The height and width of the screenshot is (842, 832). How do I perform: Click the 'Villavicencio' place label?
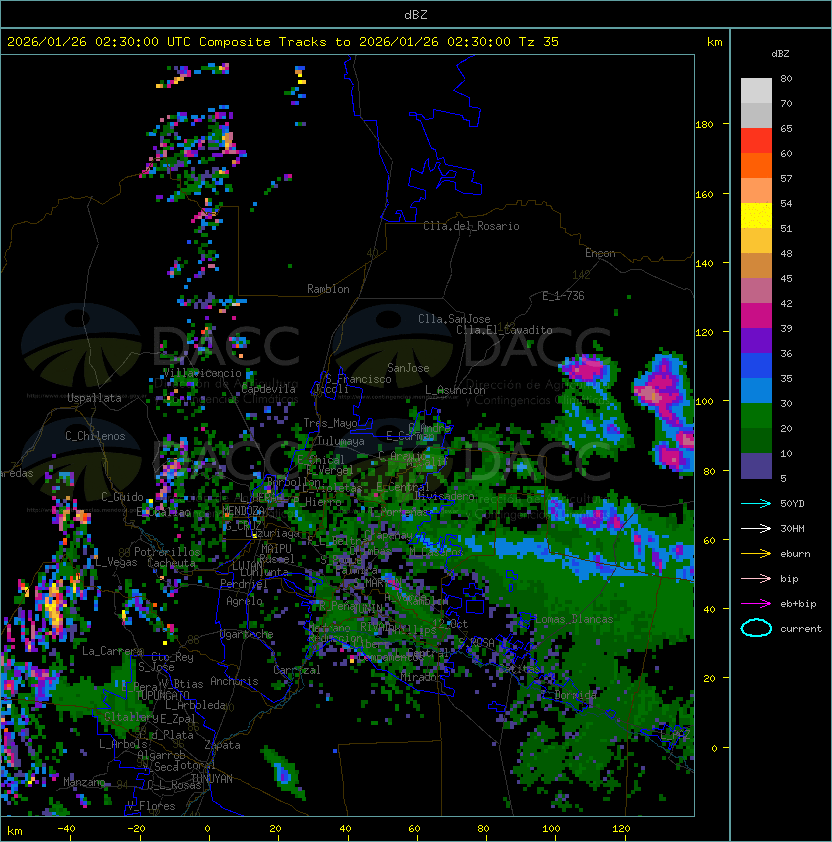(x=202, y=373)
